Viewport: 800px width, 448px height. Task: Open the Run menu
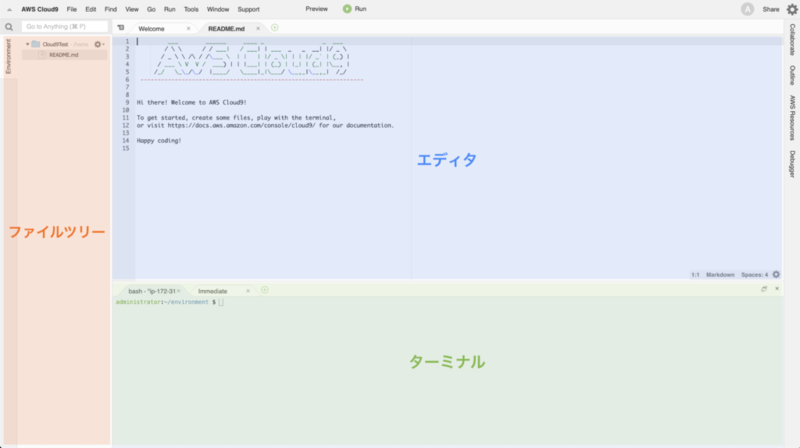[x=169, y=9]
